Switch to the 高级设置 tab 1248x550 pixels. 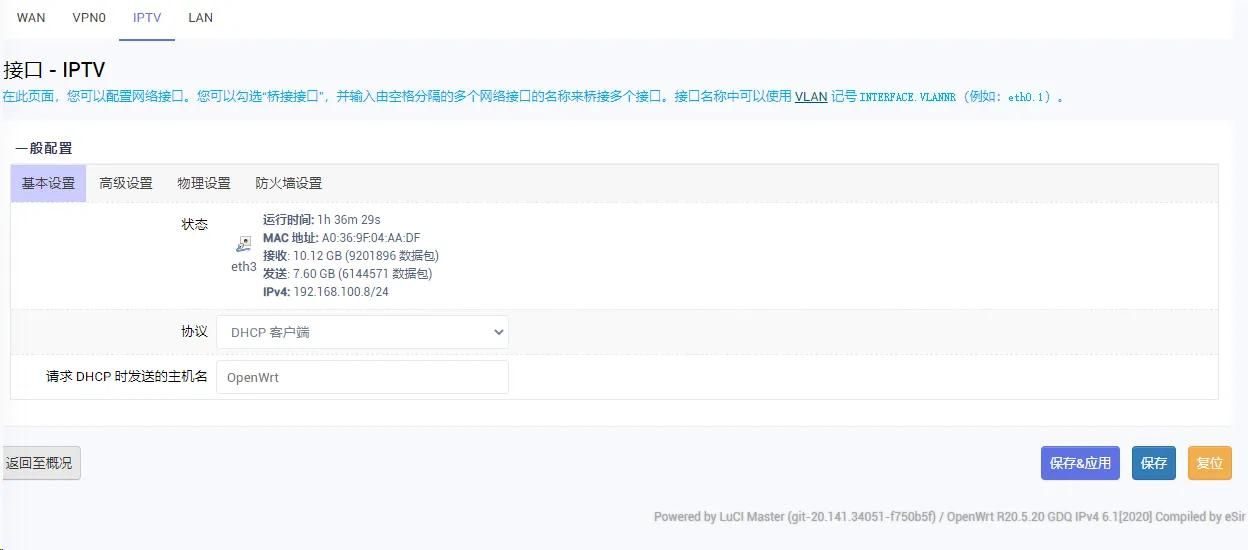[126, 183]
